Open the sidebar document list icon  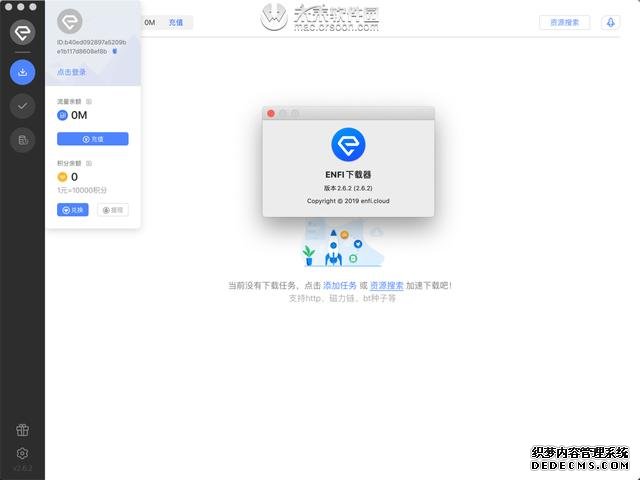[22, 140]
